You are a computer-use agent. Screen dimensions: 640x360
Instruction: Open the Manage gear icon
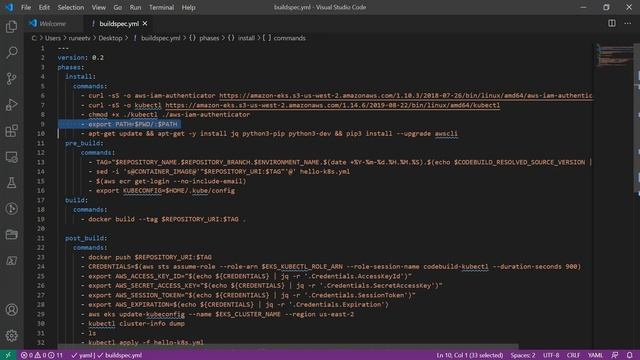pyautogui.click(x=11, y=336)
